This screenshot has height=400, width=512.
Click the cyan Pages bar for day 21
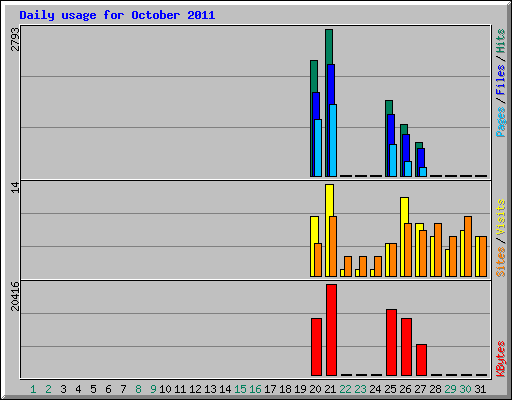[x=333, y=140]
